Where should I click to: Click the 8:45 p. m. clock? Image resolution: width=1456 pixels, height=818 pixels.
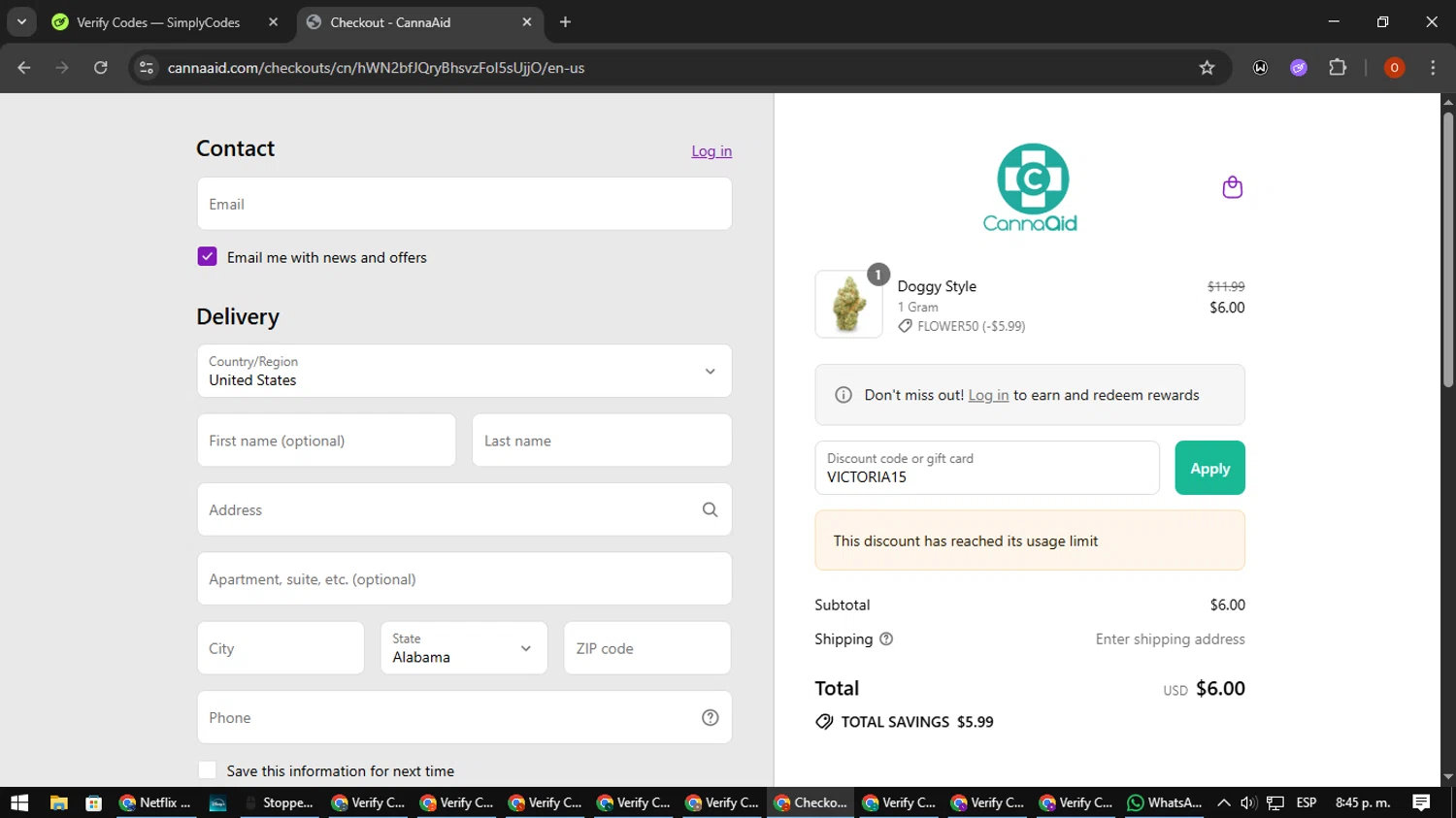point(1363,802)
